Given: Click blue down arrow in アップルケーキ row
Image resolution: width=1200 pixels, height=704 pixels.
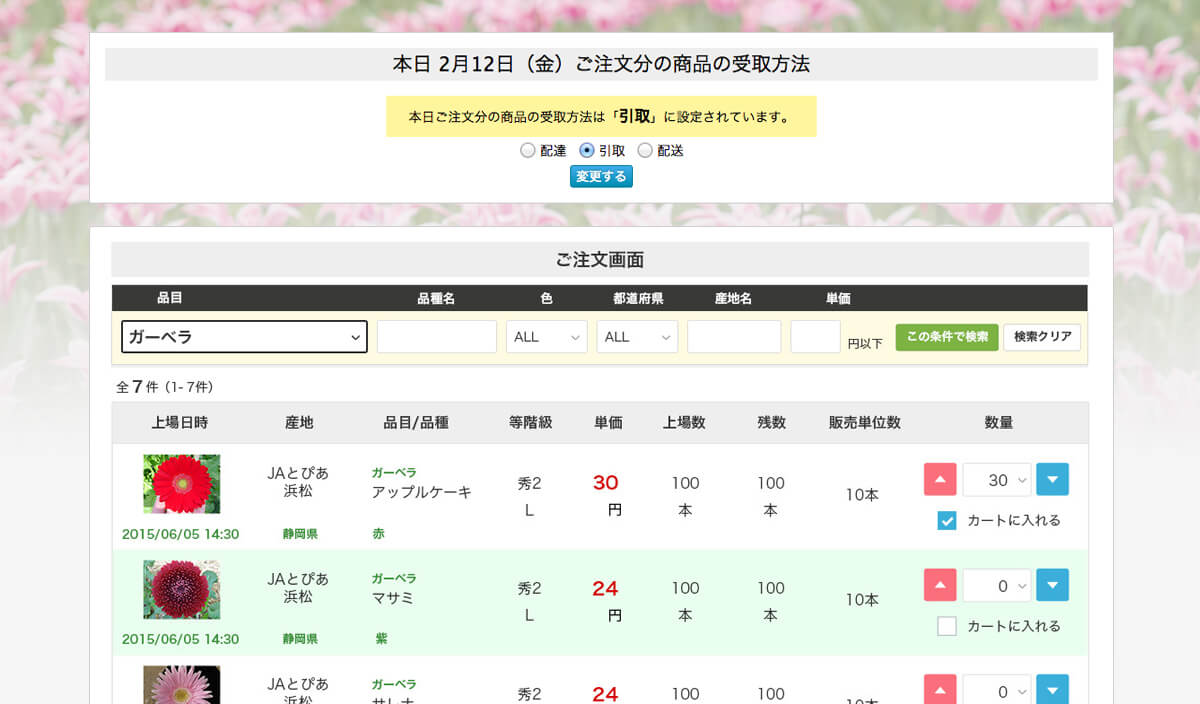Looking at the screenshot, I should tap(1052, 480).
